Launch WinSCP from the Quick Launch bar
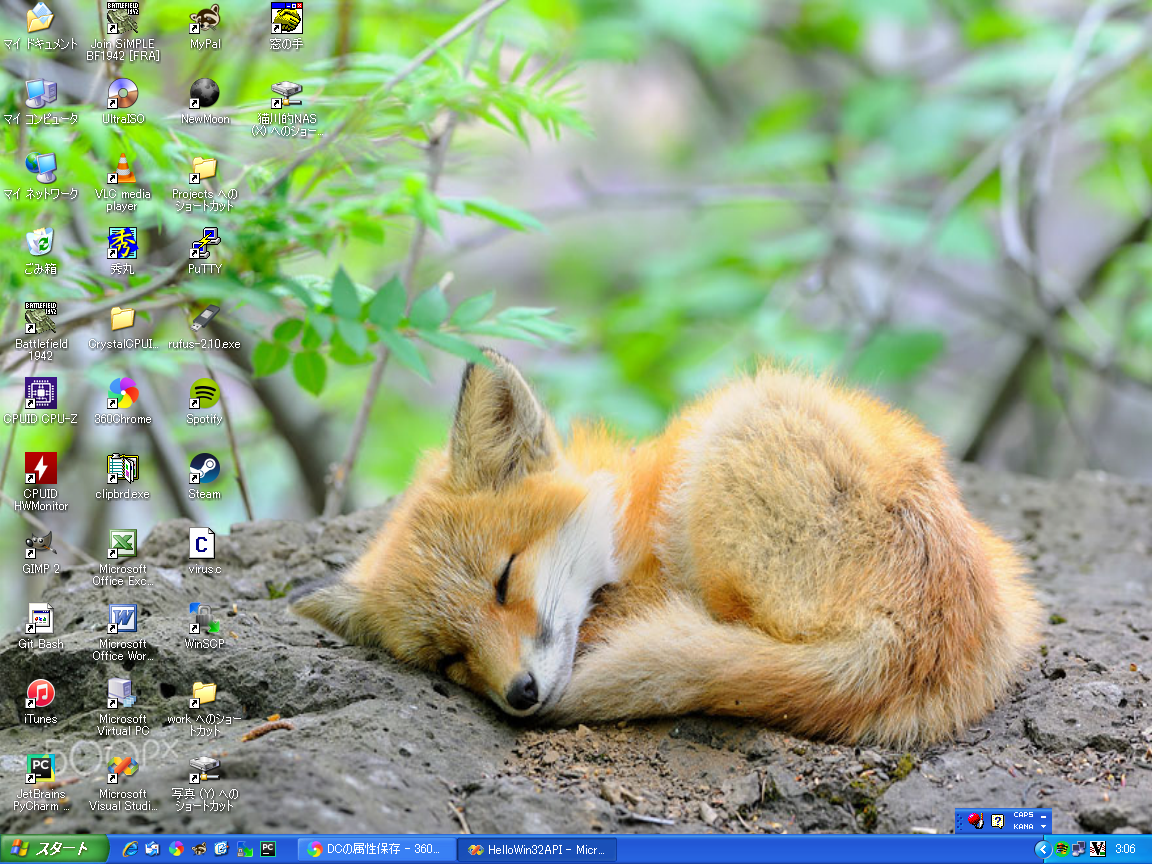The width and height of the screenshot is (1152, 864). point(245,849)
